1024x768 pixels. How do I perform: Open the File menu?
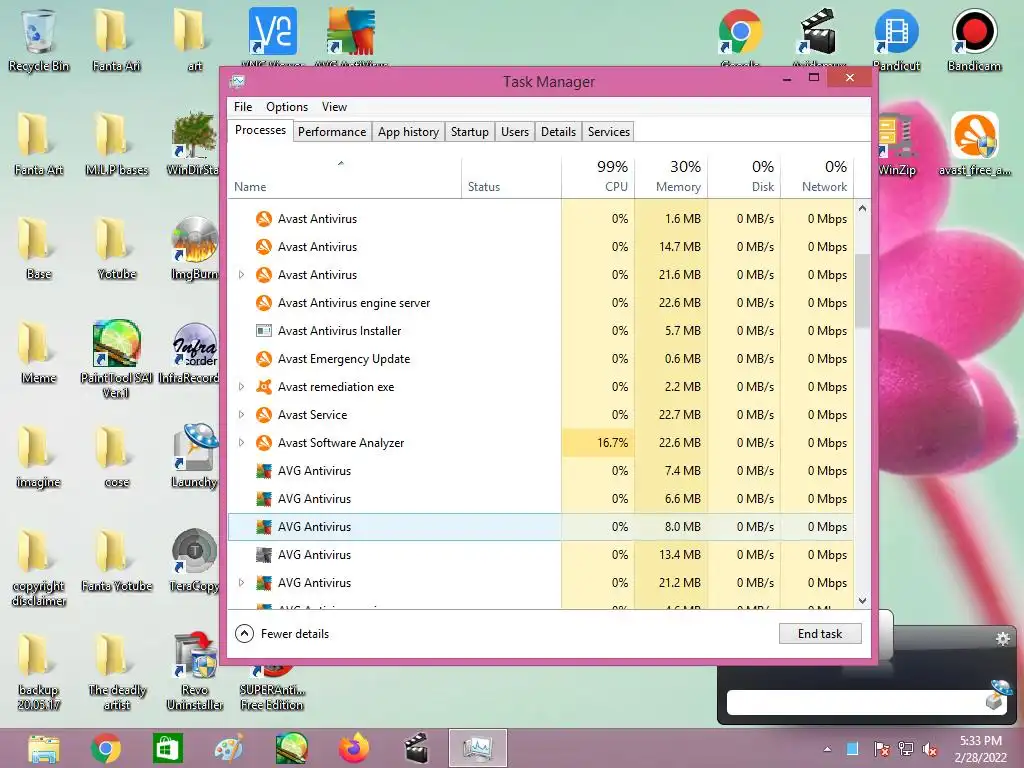pyautogui.click(x=243, y=106)
